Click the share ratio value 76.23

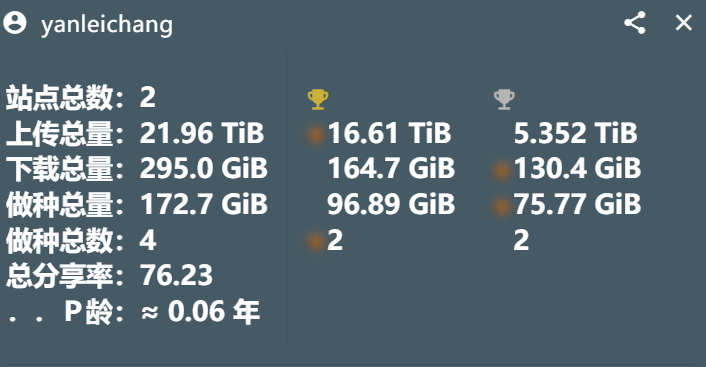click(x=176, y=275)
